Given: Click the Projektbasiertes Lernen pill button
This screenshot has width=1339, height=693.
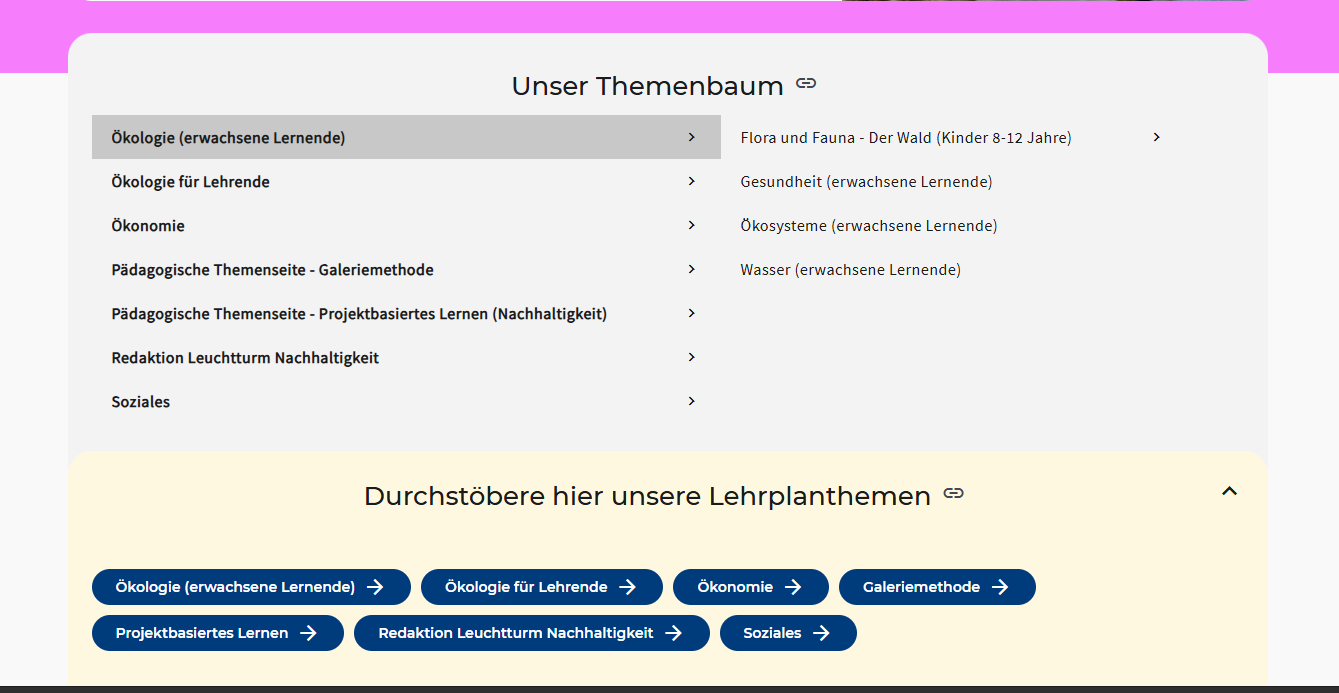Looking at the screenshot, I should point(217,633).
